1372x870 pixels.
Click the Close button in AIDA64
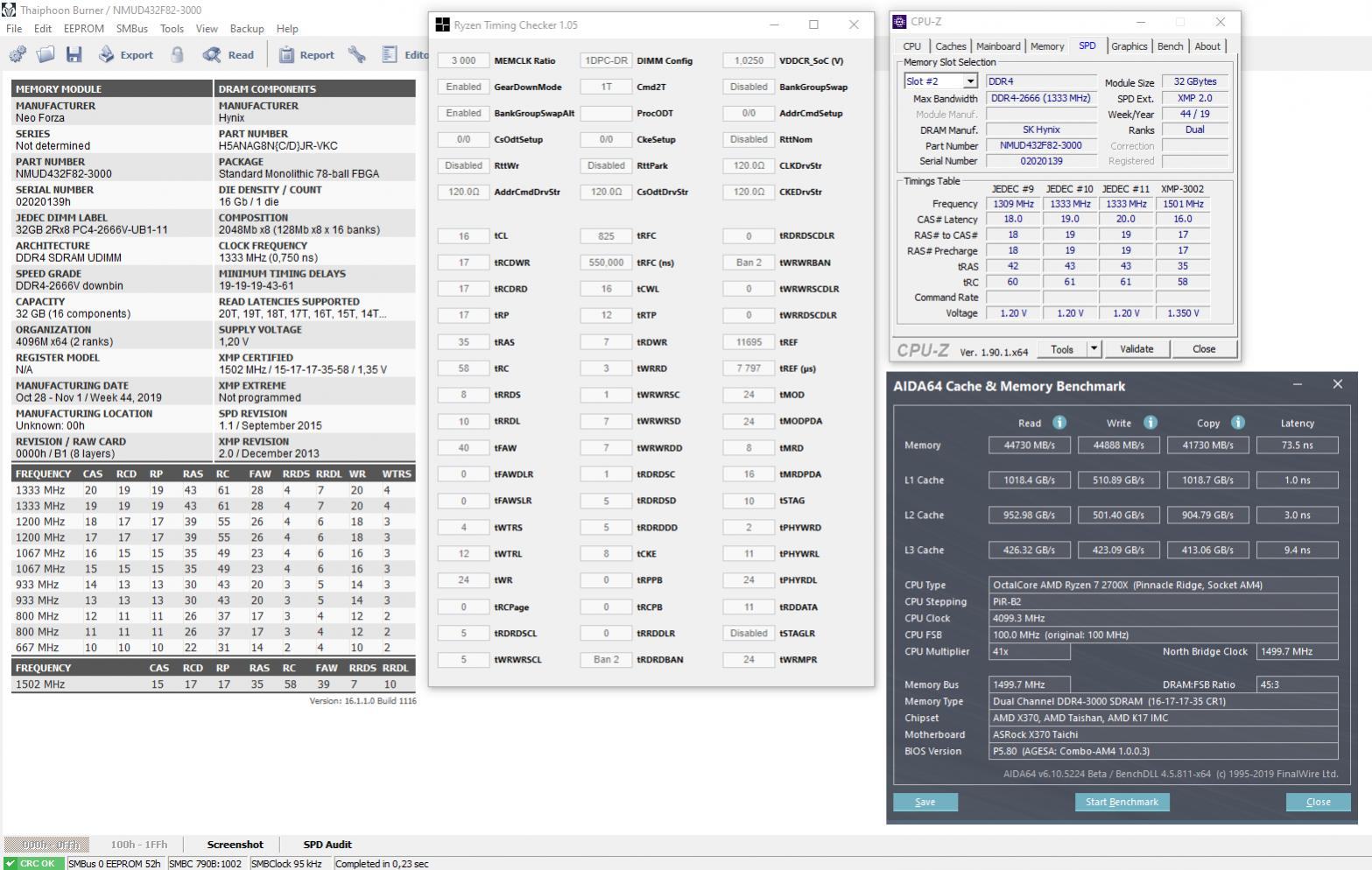[x=1318, y=802]
